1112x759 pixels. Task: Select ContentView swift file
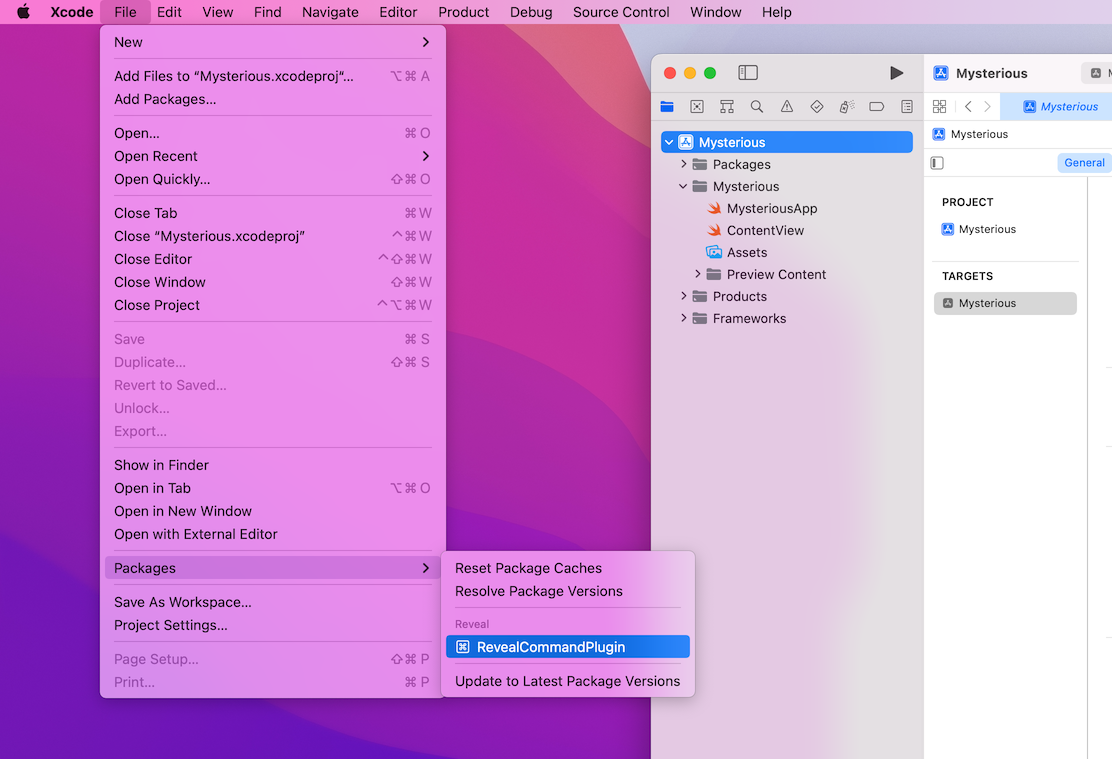pyautogui.click(x=765, y=230)
